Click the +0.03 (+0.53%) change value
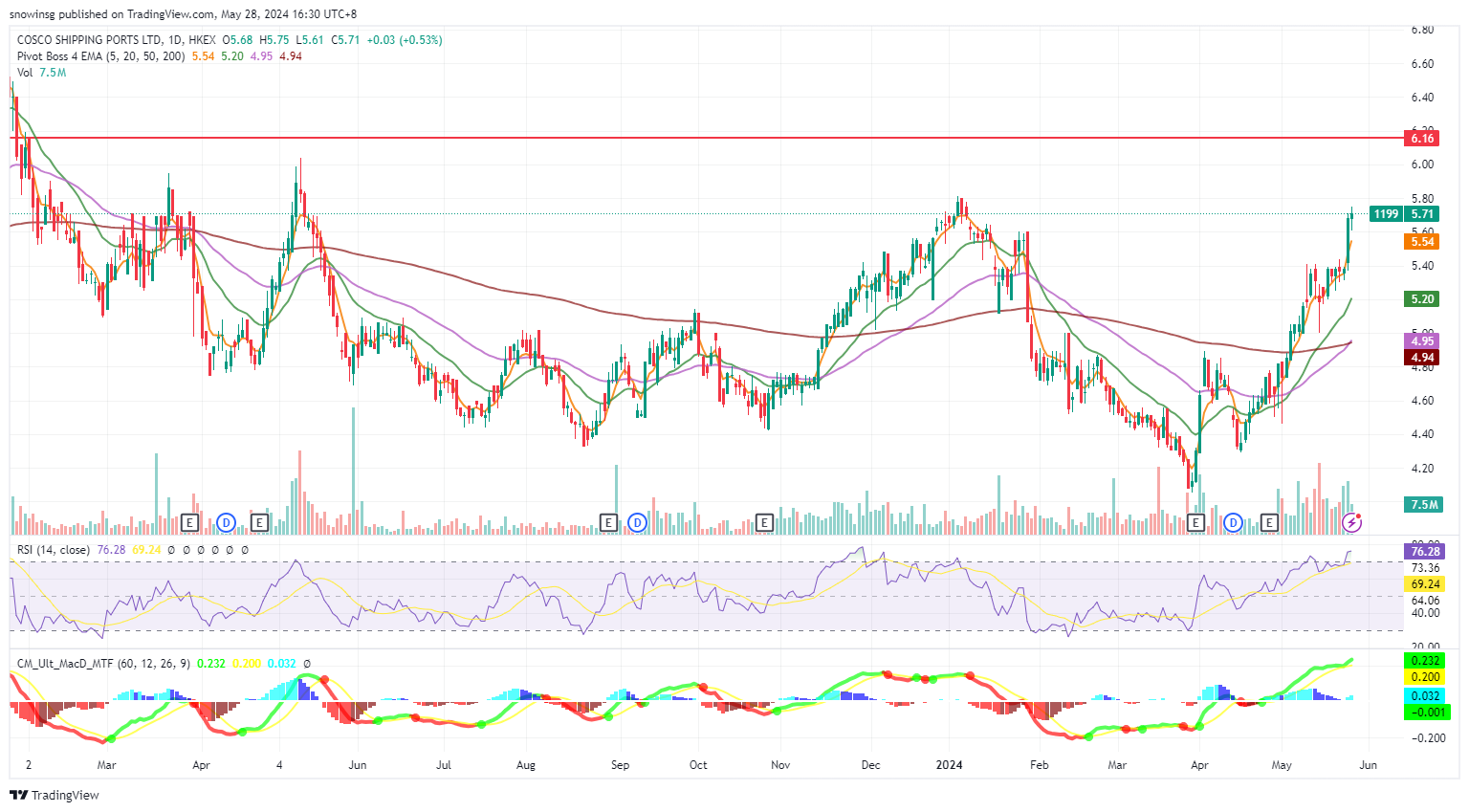Screen dimensions: 1469x812 tap(405, 40)
